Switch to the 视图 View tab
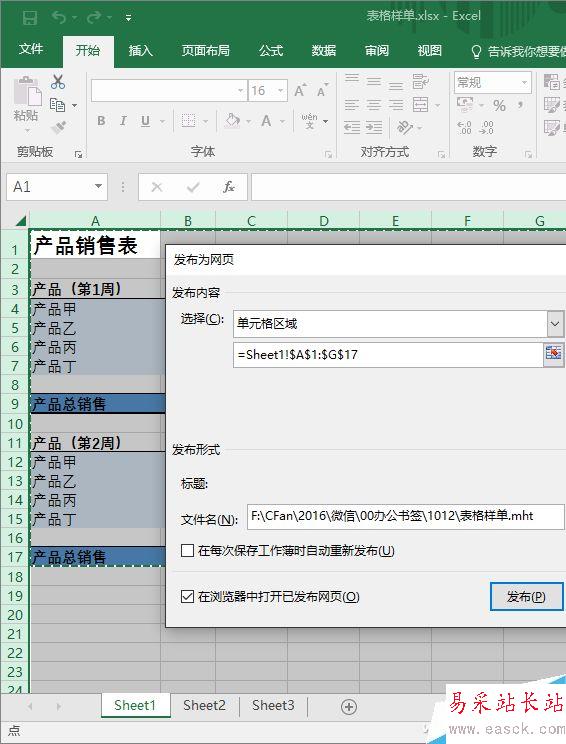The height and width of the screenshot is (744, 566). (429, 50)
